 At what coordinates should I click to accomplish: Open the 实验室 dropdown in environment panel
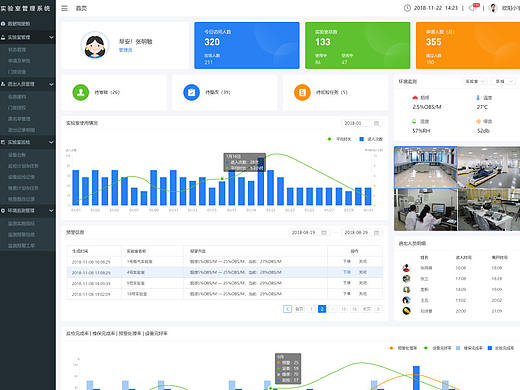(x=475, y=81)
